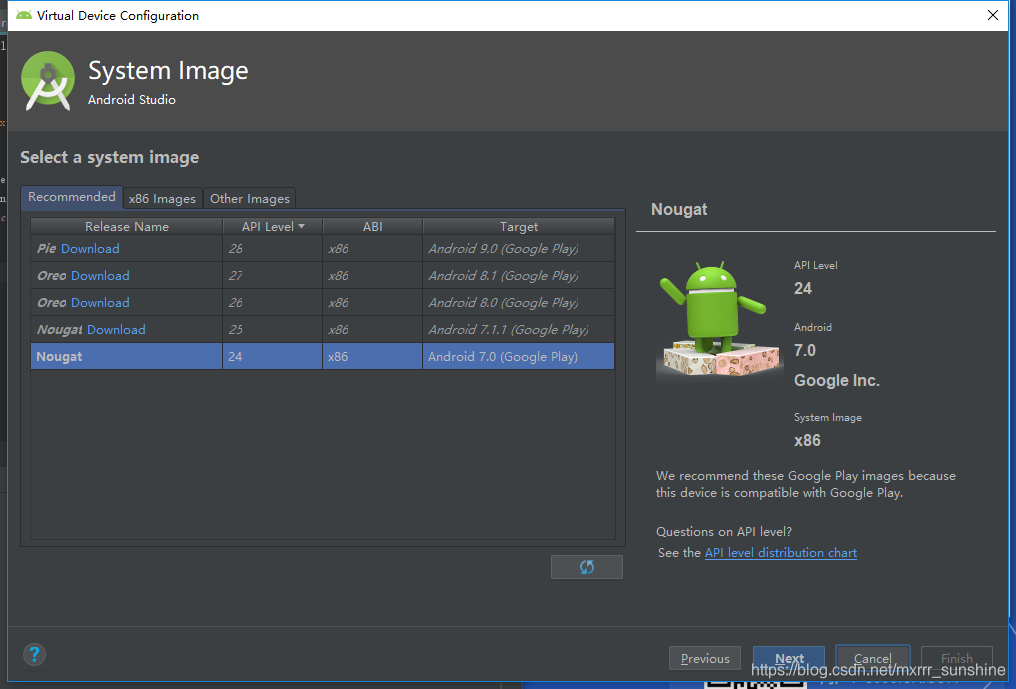Click the Pie release name

47,248
